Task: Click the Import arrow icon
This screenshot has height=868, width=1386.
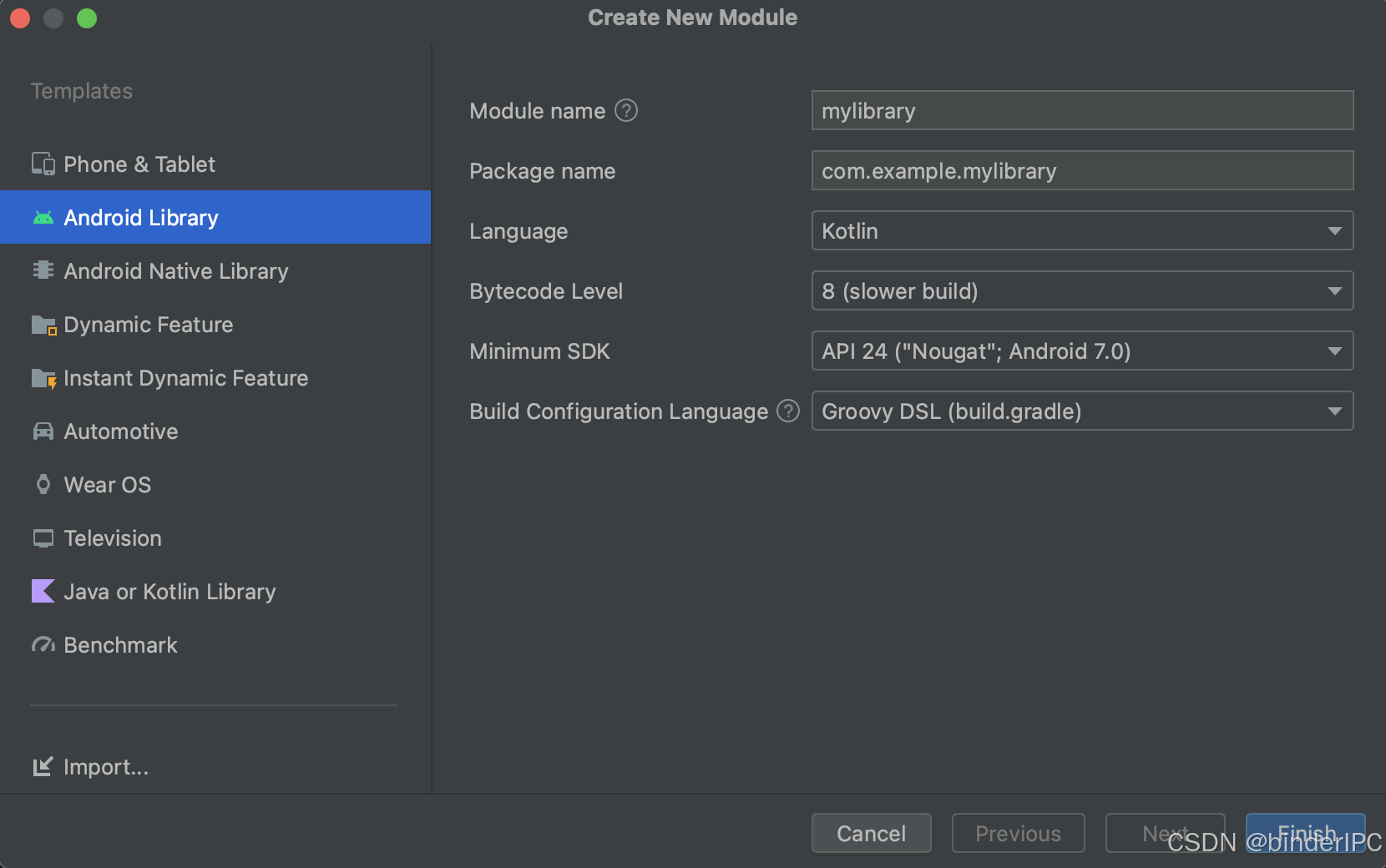Action: [43, 766]
